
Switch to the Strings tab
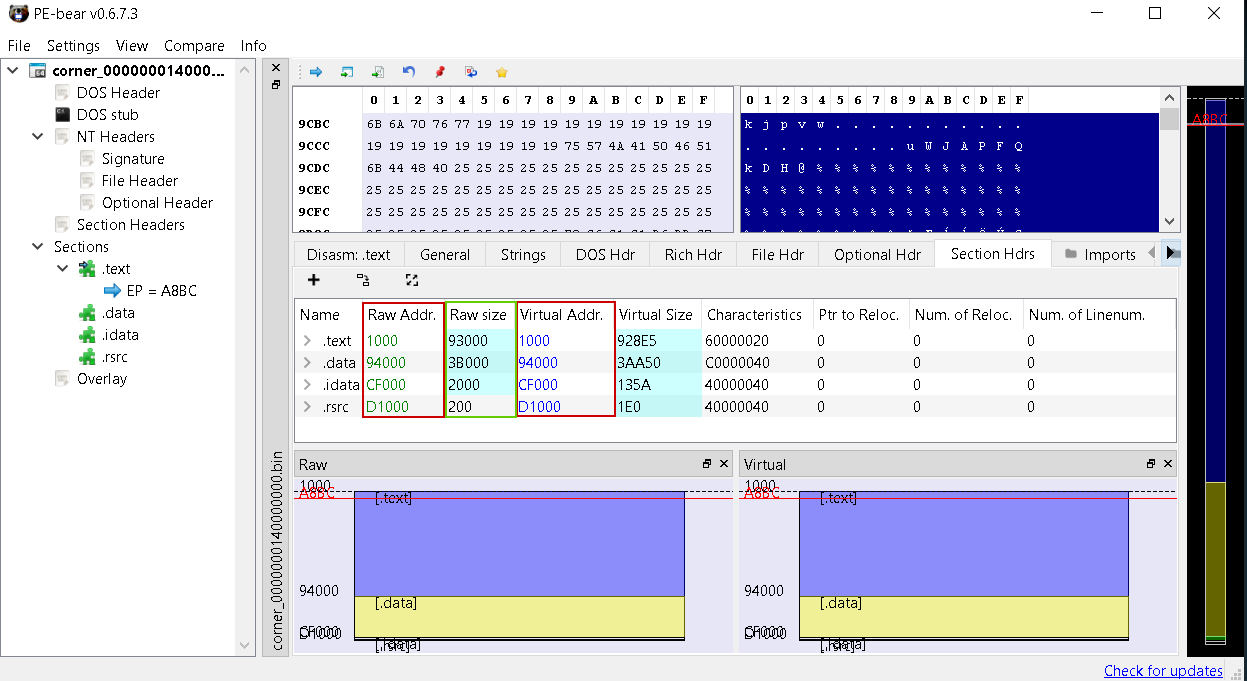coord(523,254)
